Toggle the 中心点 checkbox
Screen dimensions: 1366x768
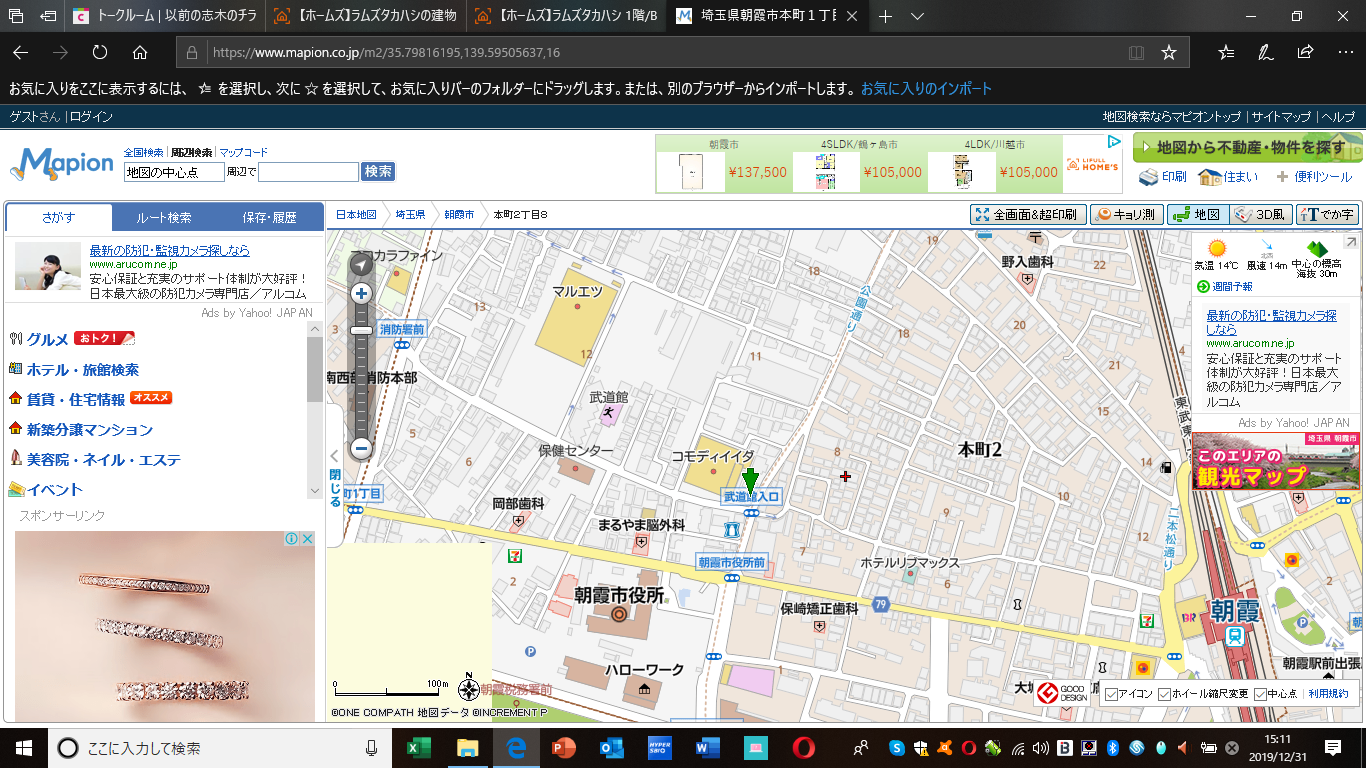(x=1260, y=694)
